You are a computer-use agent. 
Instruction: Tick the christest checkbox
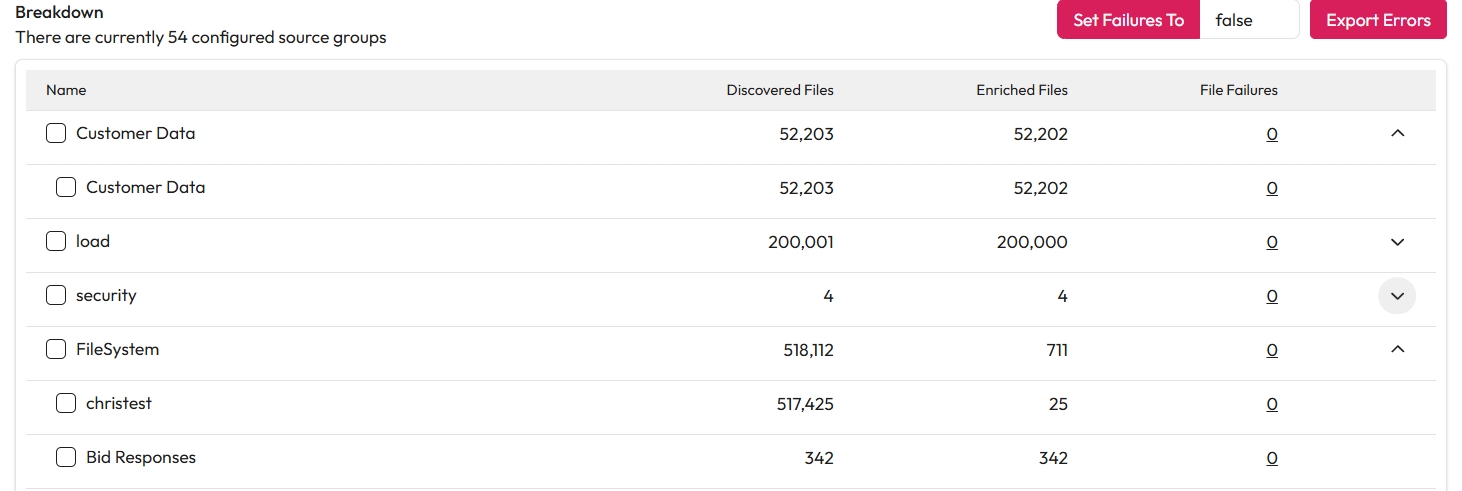[66, 404]
